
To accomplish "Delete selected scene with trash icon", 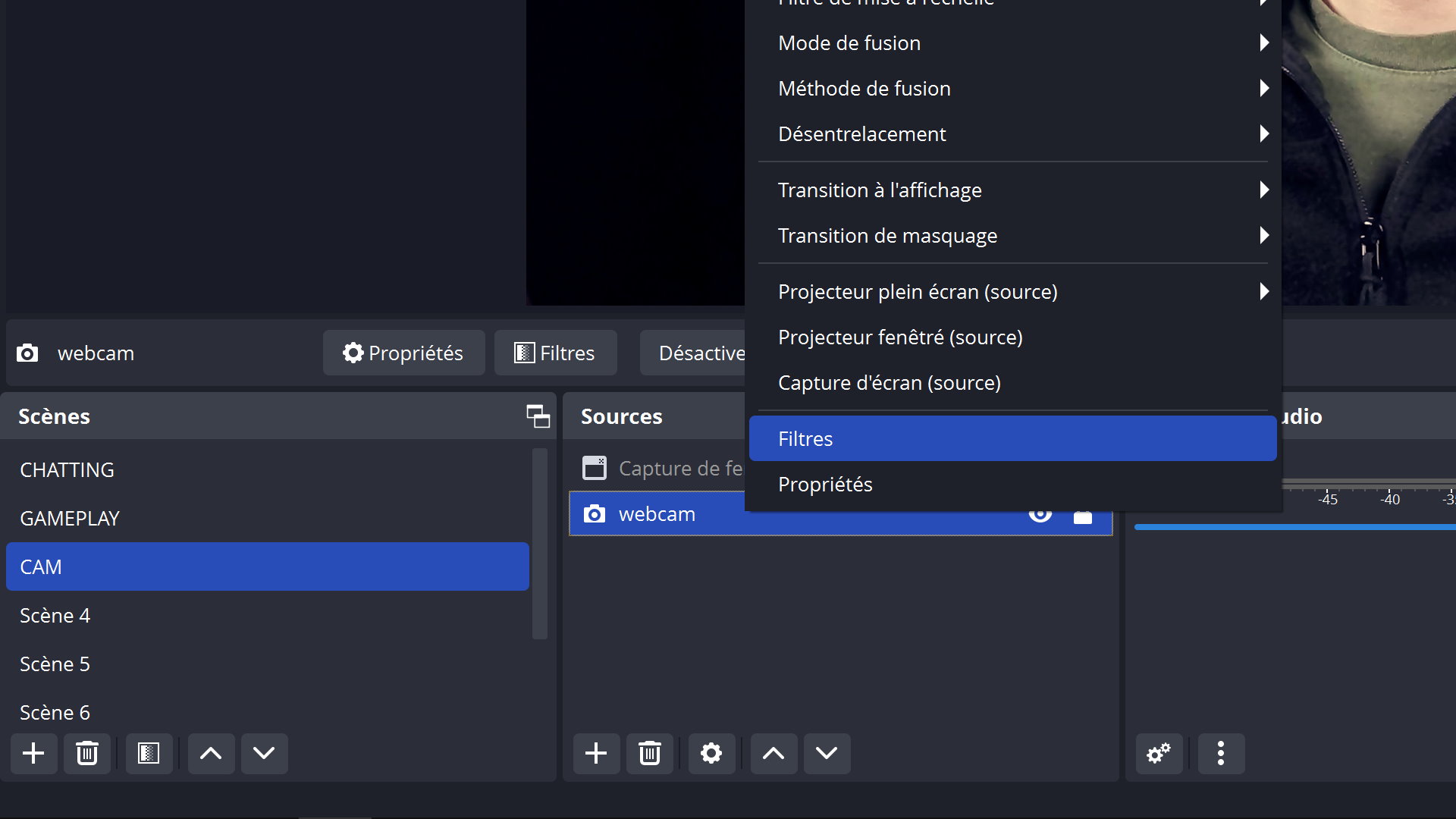I will point(87,753).
